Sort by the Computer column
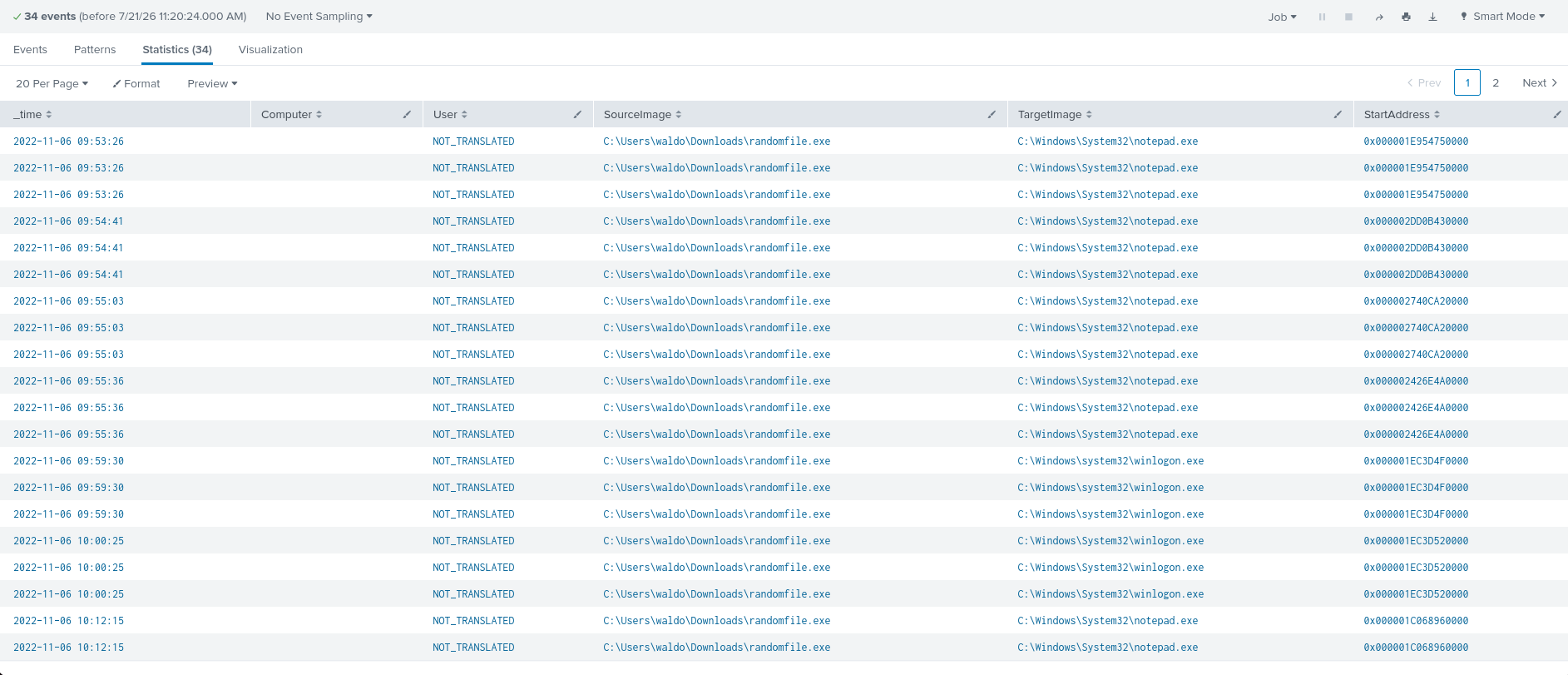Viewport: 1568px width, 675px height. coord(291,114)
